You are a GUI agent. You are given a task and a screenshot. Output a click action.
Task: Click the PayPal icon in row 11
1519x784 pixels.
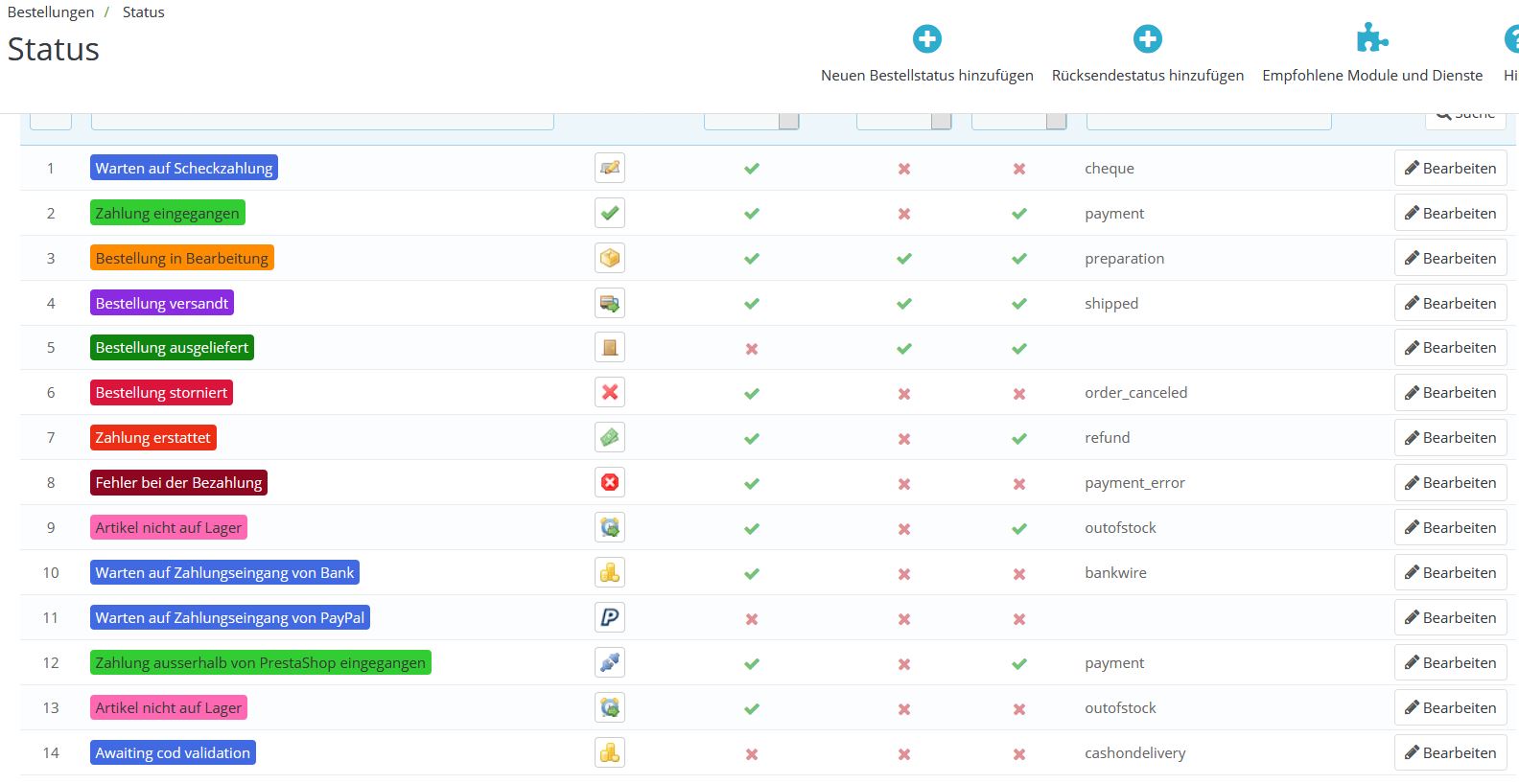pyautogui.click(x=610, y=617)
